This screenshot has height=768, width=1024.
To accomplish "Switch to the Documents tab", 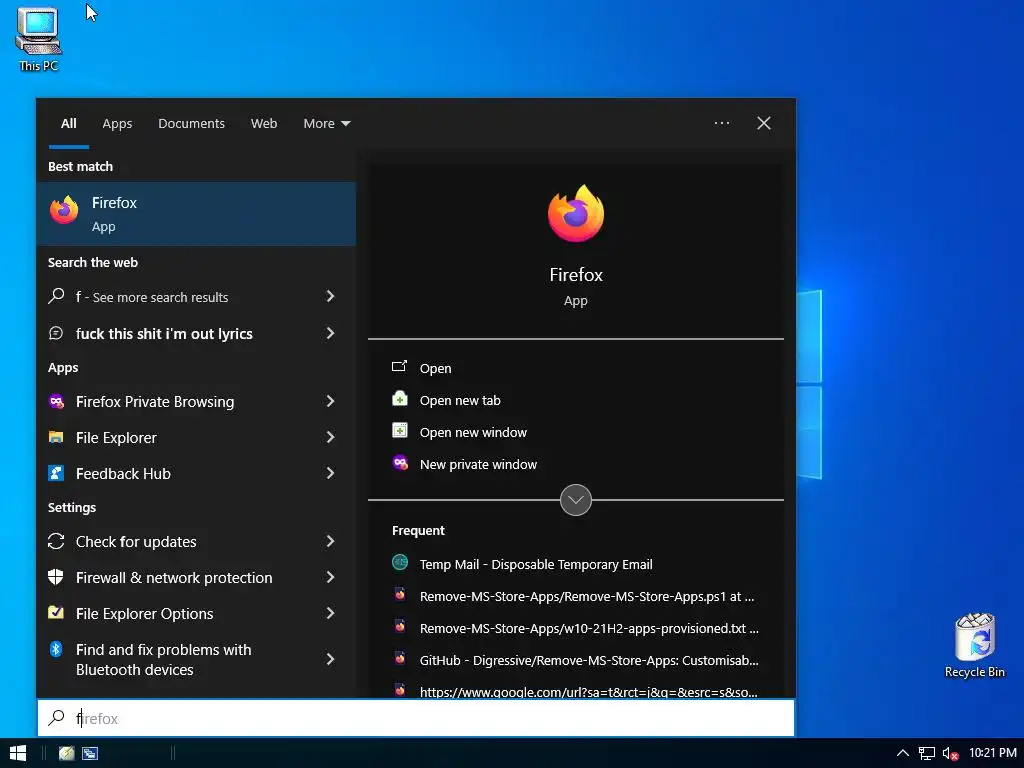I will [x=191, y=123].
